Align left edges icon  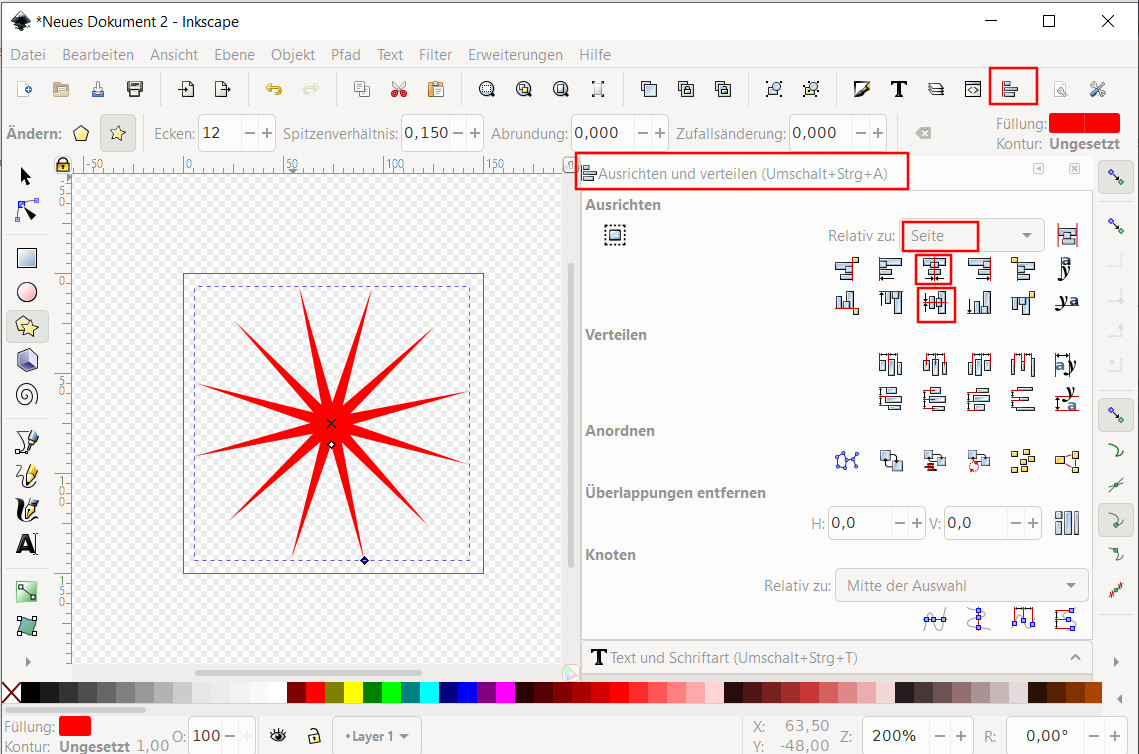coord(891,269)
